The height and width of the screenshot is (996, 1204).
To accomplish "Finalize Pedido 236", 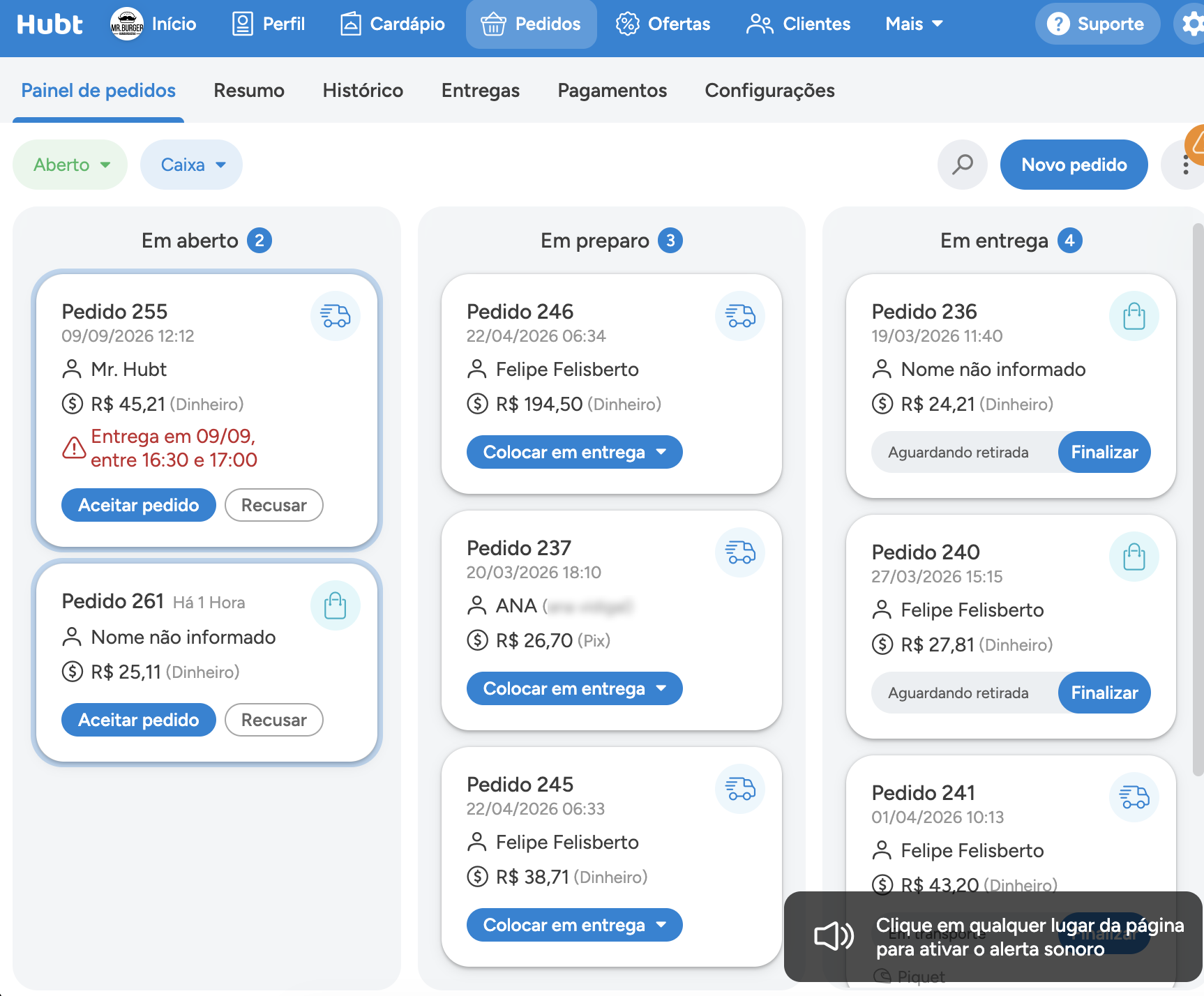I will (1104, 452).
